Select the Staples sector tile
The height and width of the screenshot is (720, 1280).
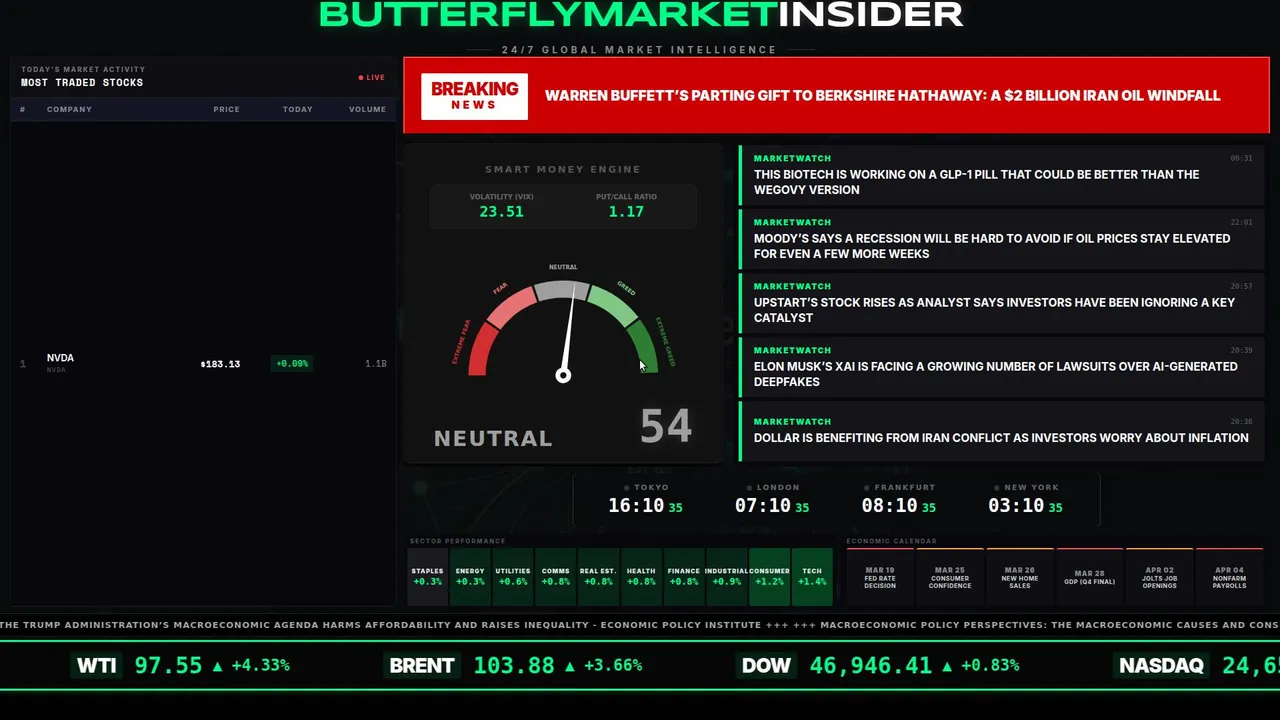point(427,577)
